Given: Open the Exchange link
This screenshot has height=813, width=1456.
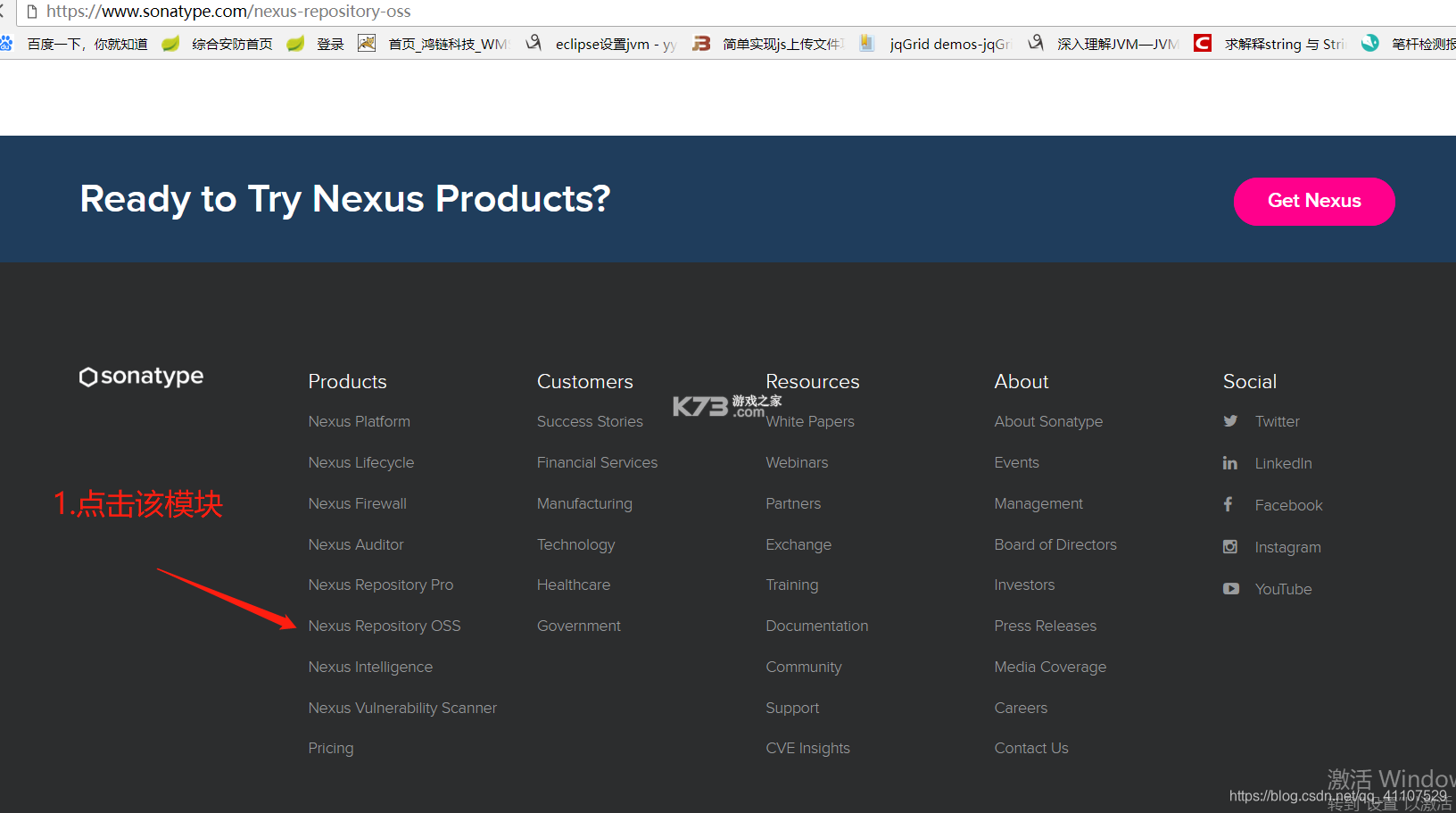Looking at the screenshot, I should pyautogui.click(x=798, y=544).
